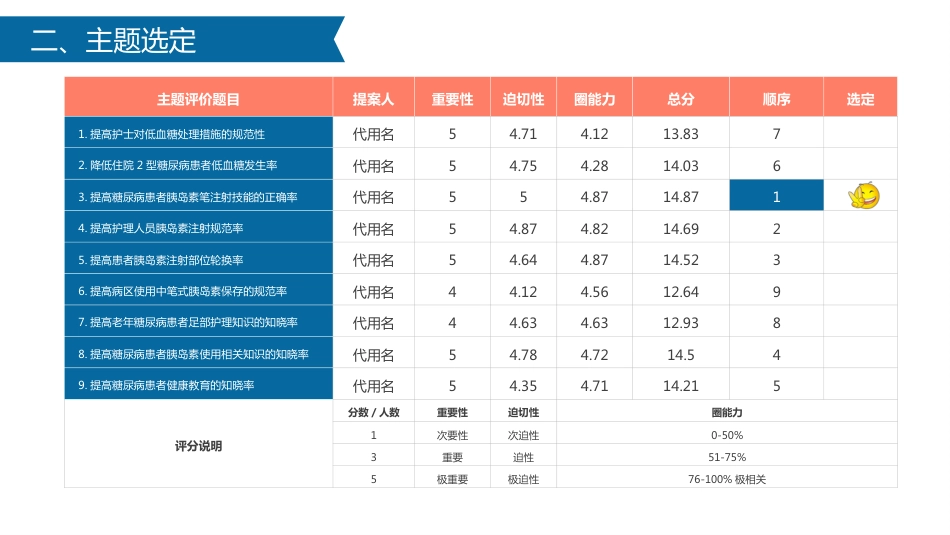Click 圈能力 value 4.82
The image size is (950, 535).
click(x=594, y=228)
